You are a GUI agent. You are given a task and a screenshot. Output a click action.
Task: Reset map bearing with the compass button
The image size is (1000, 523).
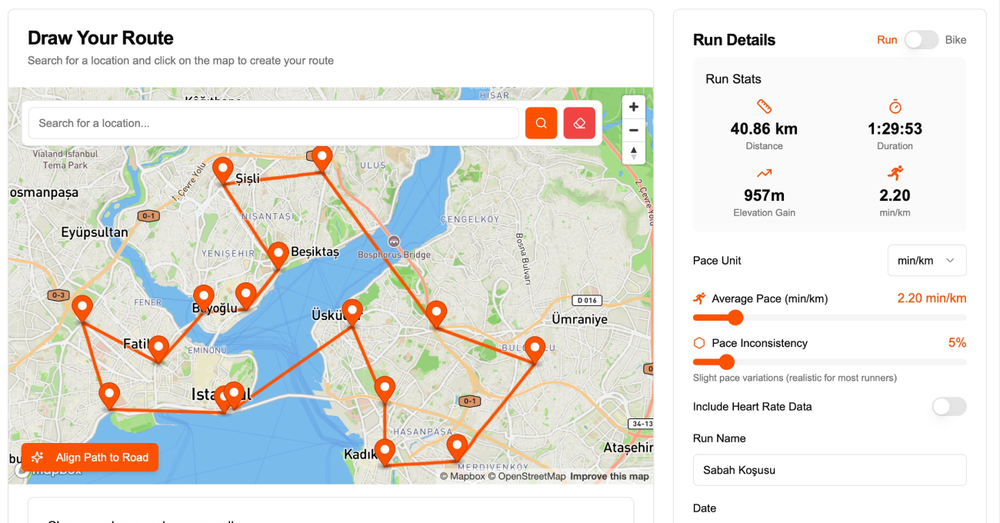(633, 153)
